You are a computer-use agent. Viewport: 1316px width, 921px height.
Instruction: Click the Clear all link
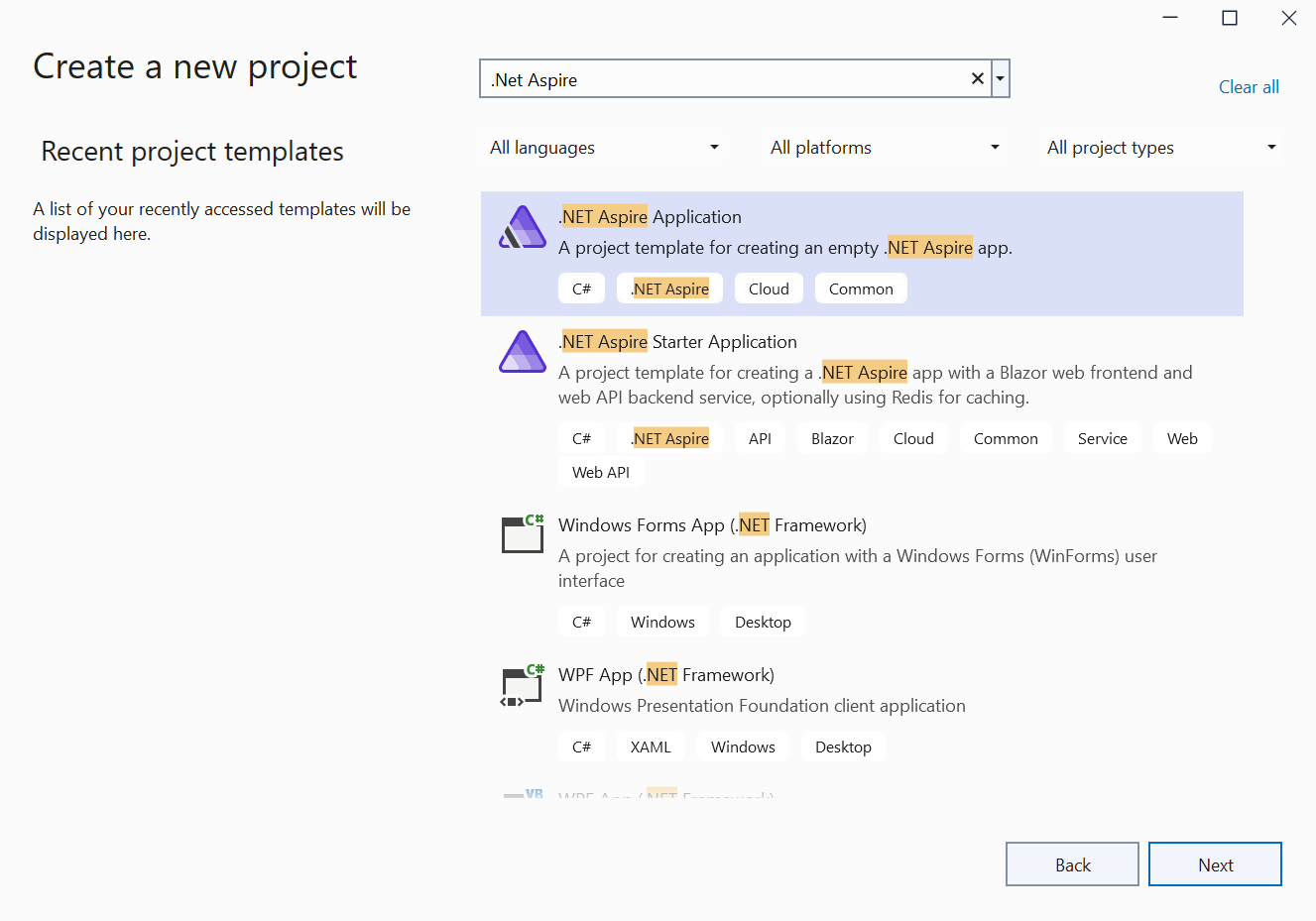coord(1249,87)
